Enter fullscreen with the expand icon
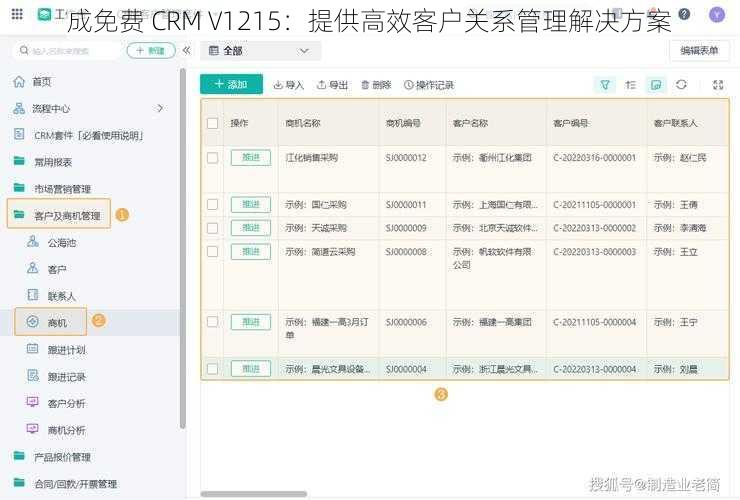Image resolution: width=740 pixels, height=500 pixels. [718, 85]
